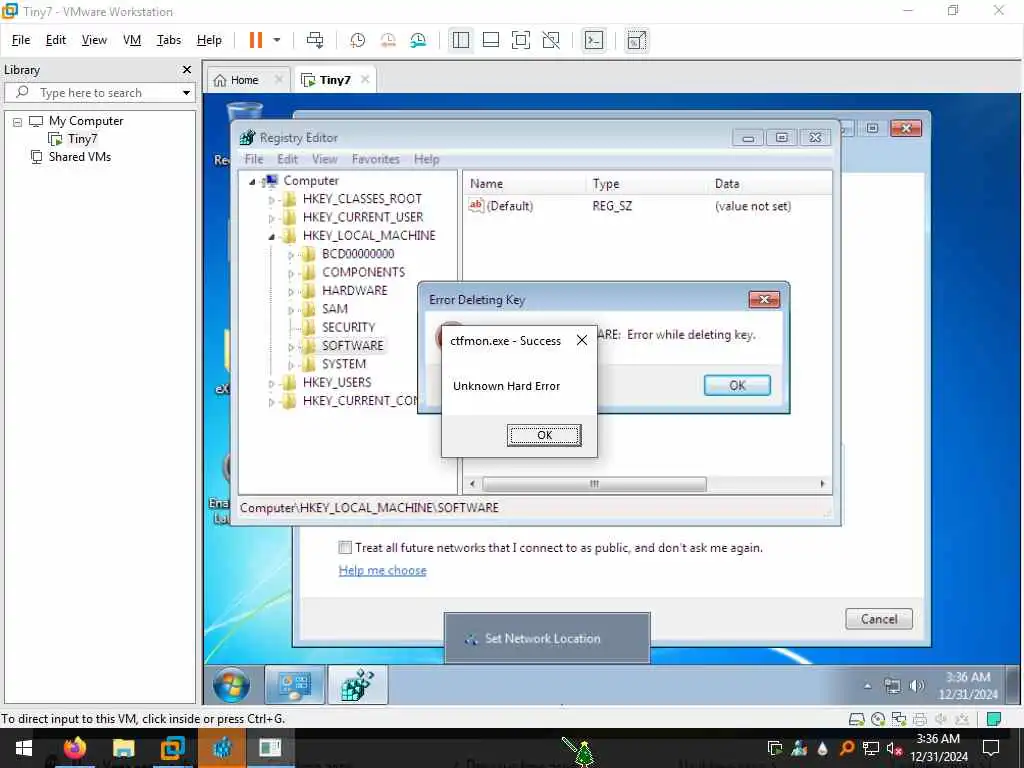The image size is (1024, 768).
Task: Click the Registry Editor taskbar icon in guest
Action: 358,685
